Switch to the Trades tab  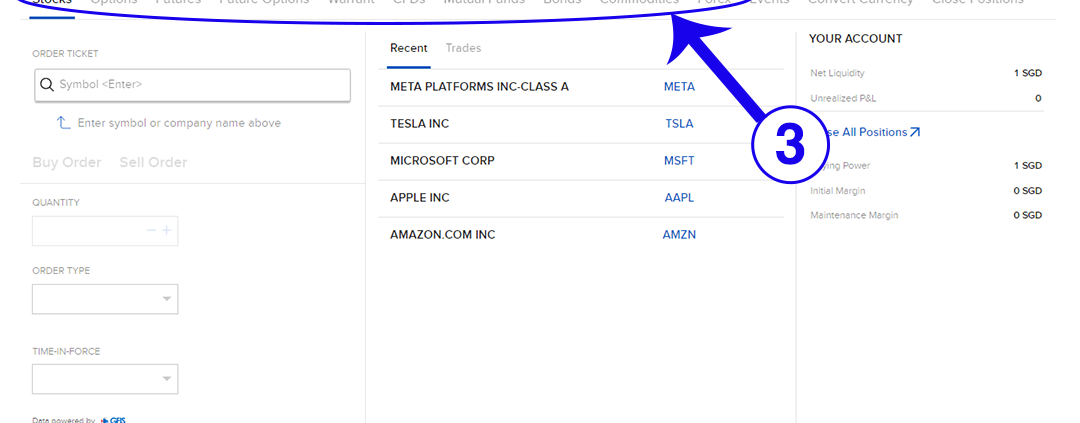tap(463, 48)
